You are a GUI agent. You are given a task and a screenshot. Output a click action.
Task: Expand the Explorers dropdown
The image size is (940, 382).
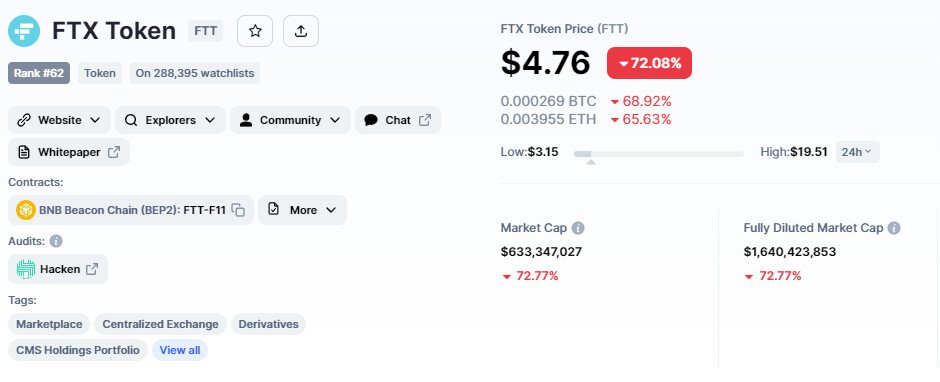(x=170, y=120)
